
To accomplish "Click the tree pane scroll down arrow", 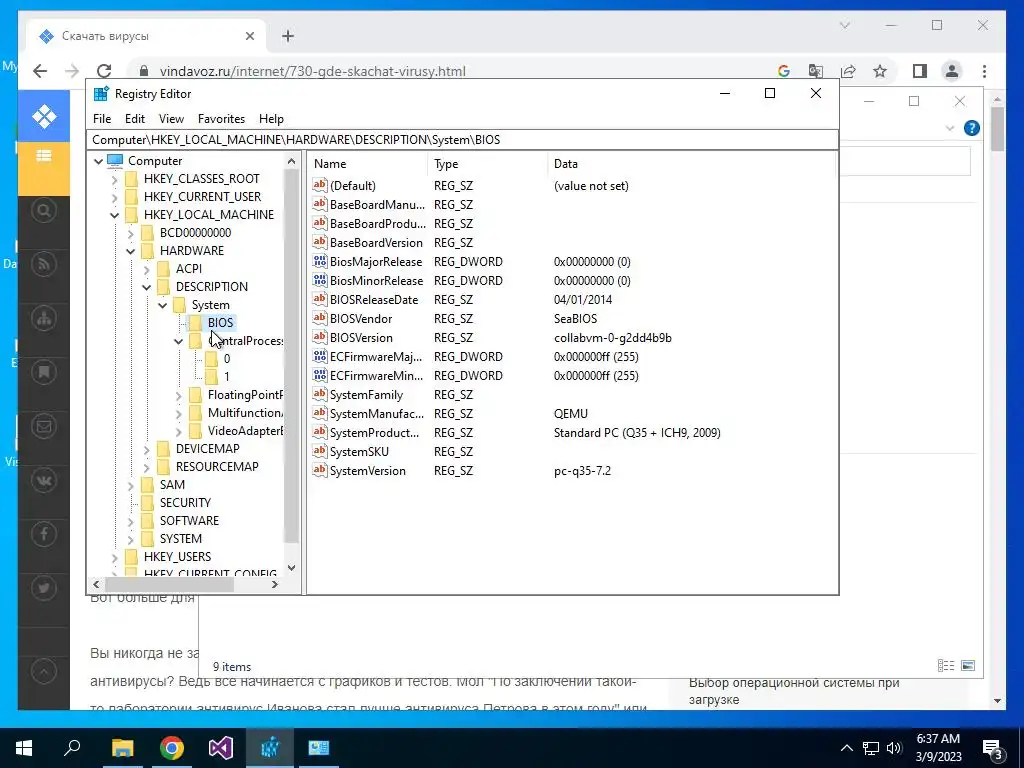I will tap(291, 568).
